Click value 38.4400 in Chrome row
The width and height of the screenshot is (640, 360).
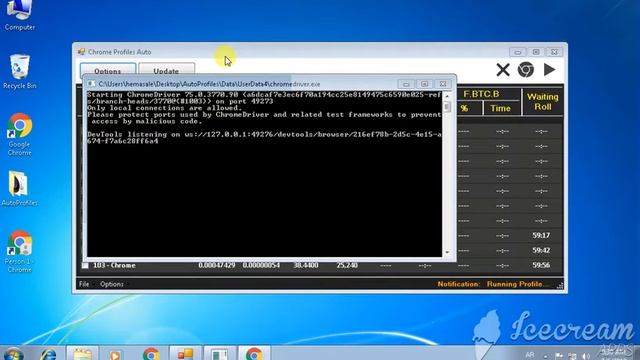306,265
